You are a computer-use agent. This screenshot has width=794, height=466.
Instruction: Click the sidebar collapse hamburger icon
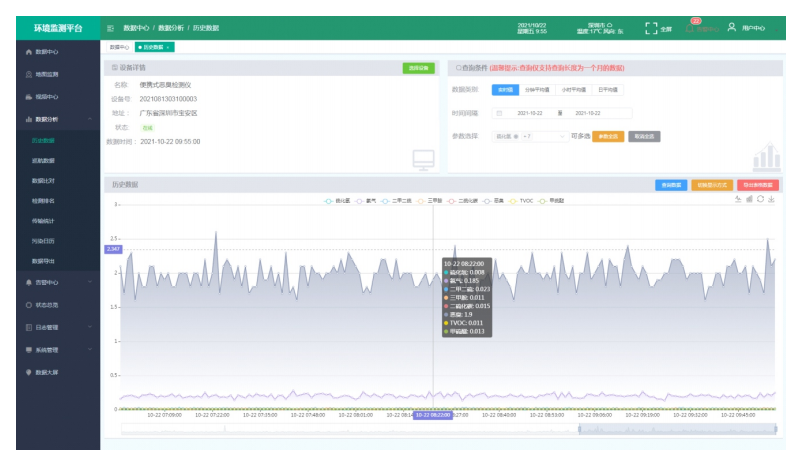[x=110, y=28]
